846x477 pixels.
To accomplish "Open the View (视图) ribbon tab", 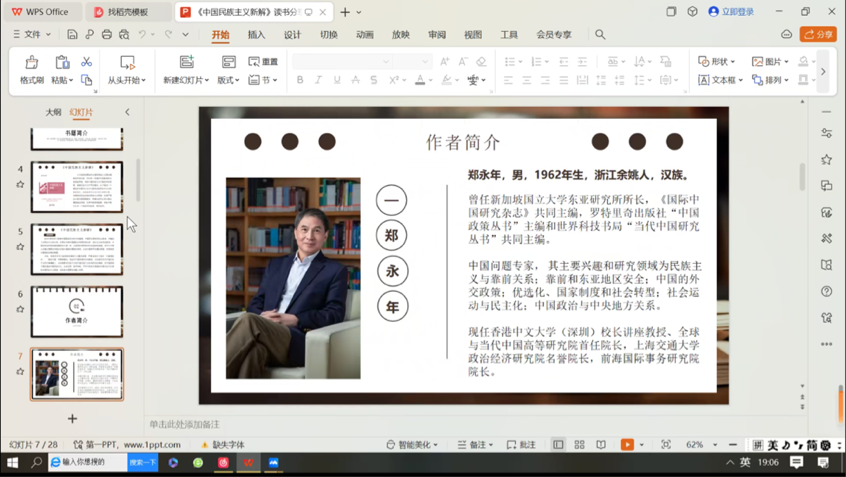I will (473, 35).
